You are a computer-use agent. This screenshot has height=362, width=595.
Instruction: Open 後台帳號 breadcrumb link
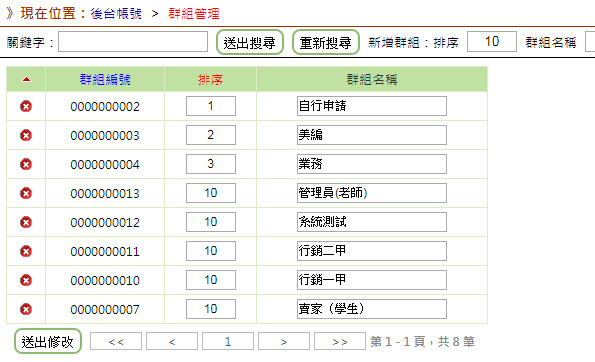coord(116,14)
